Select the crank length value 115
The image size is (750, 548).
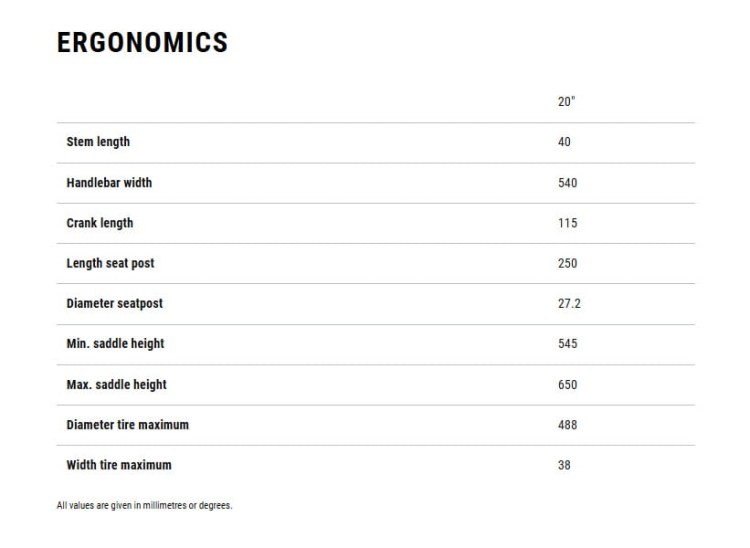coord(567,223)
